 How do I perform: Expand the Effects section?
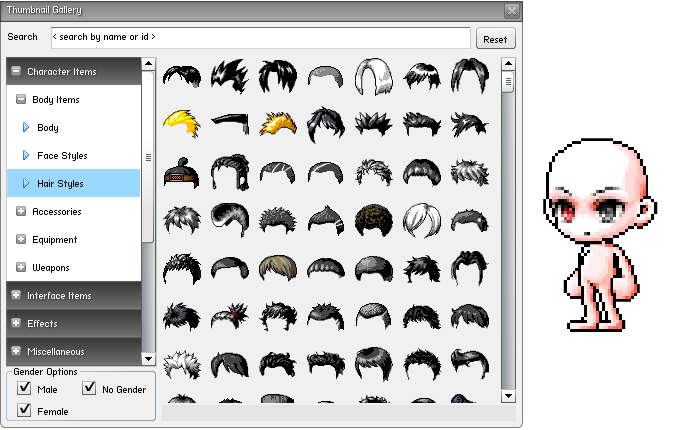[16, 323]
